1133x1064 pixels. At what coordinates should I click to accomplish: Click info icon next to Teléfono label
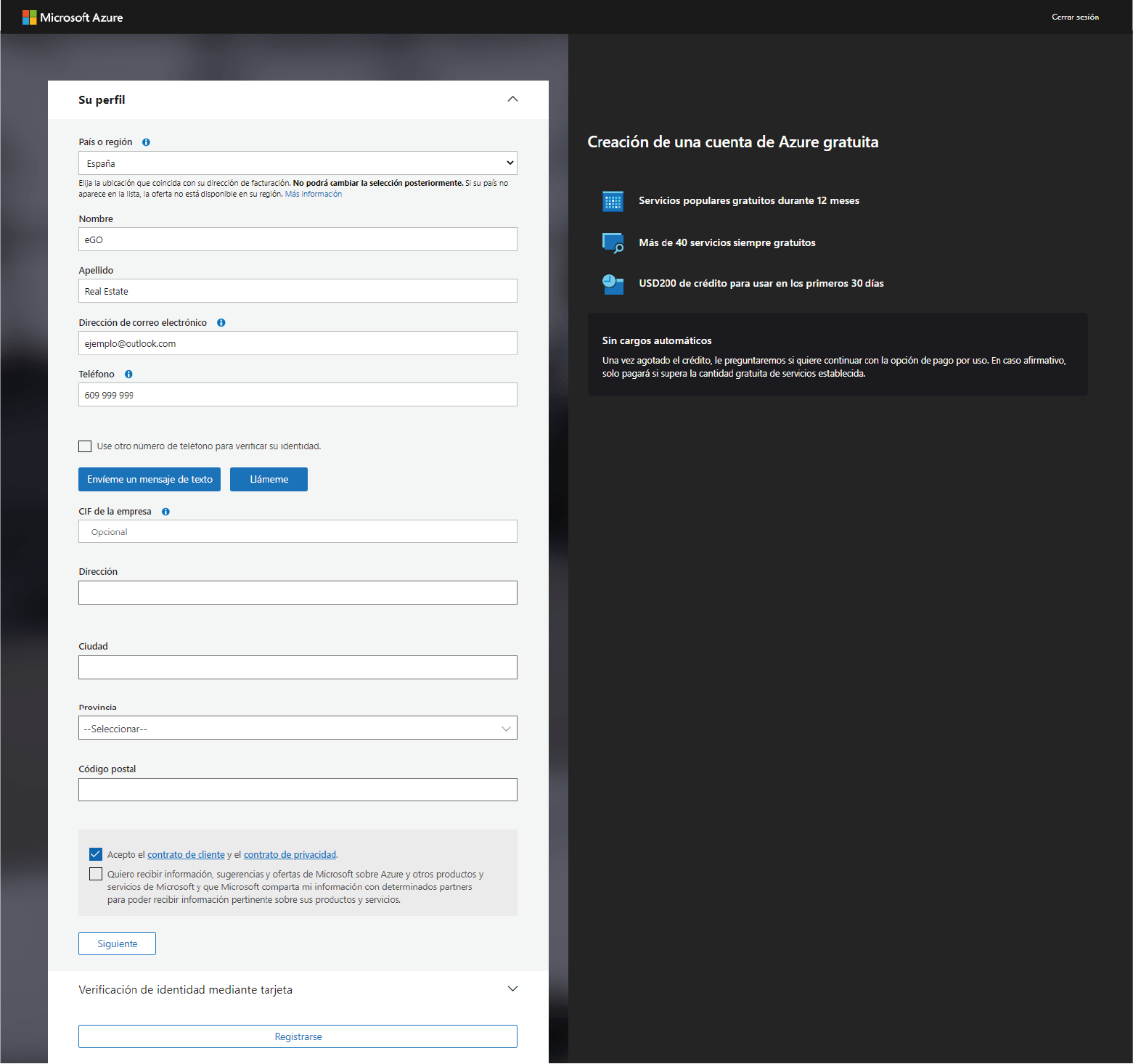(x=128, y=375)
